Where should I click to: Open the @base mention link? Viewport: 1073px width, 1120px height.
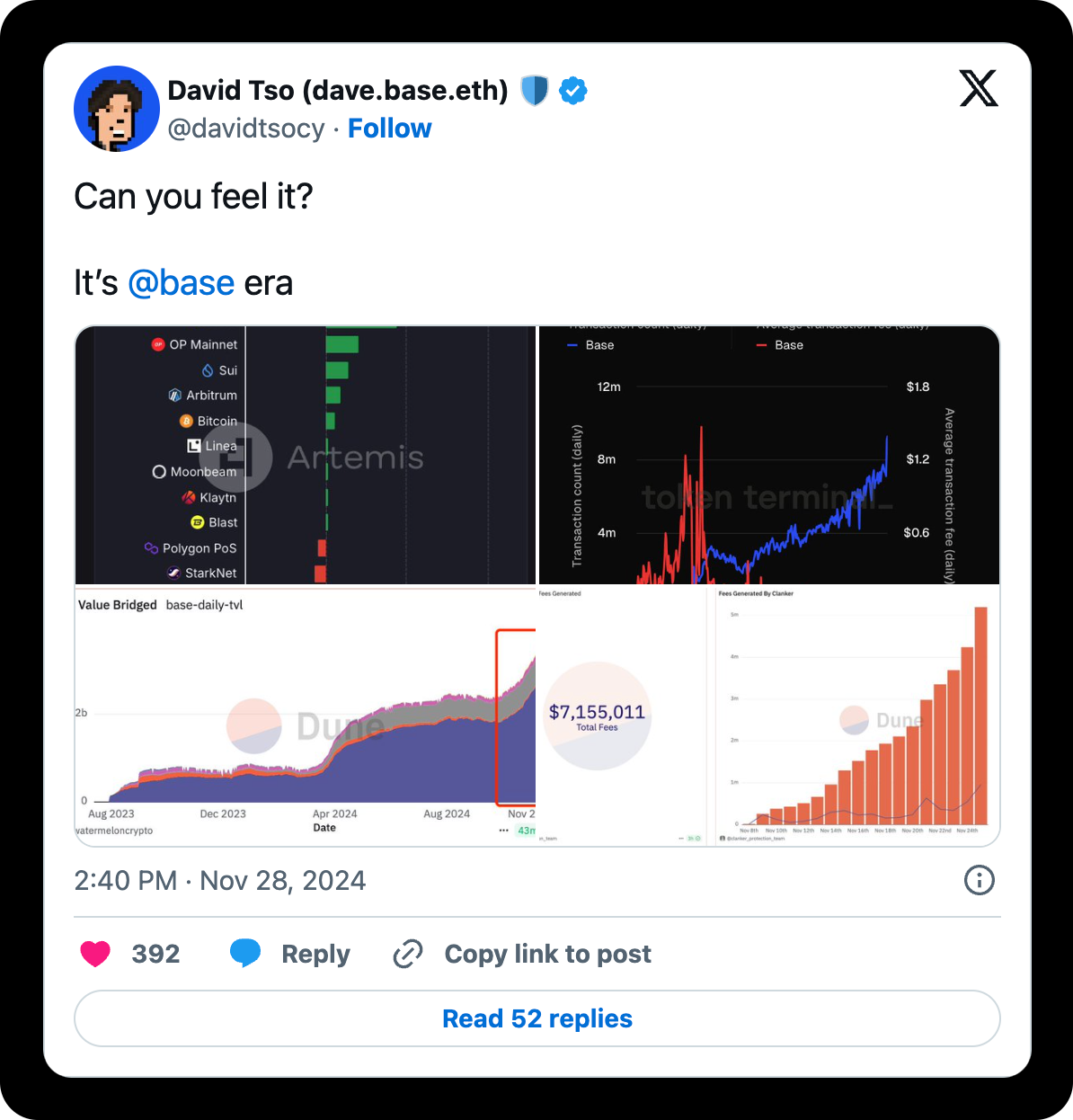click(181, 283)
